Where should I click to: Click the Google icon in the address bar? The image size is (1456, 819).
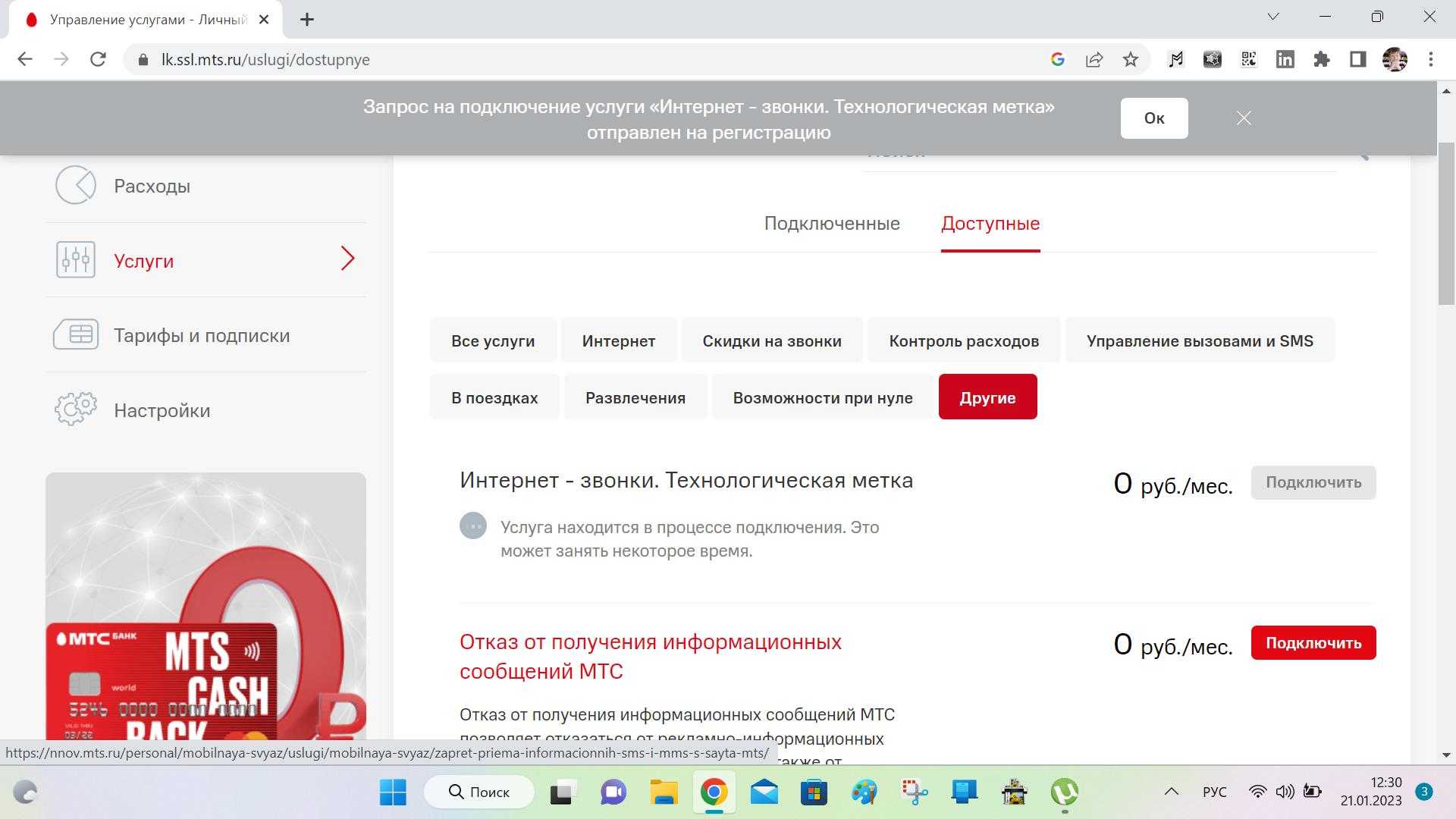(x=1057, y=59)
